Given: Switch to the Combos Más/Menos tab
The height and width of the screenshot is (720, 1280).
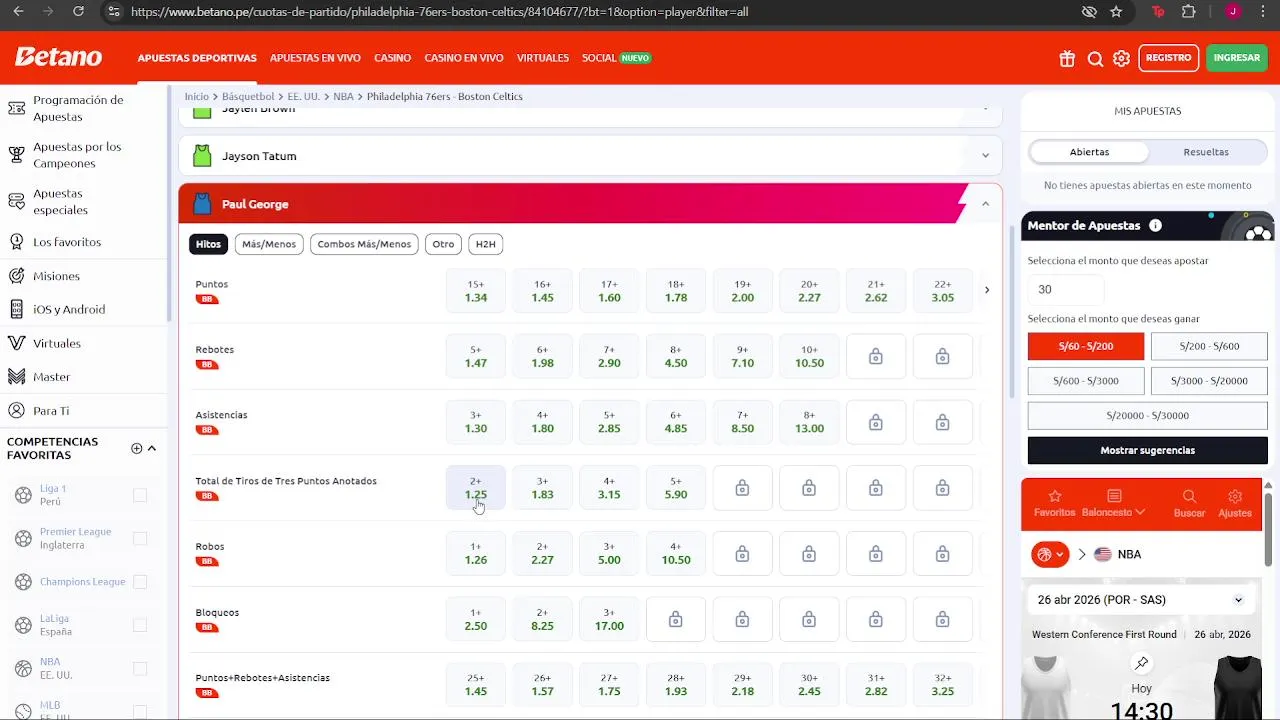Looking at the screenshot, I should (364, 244).
